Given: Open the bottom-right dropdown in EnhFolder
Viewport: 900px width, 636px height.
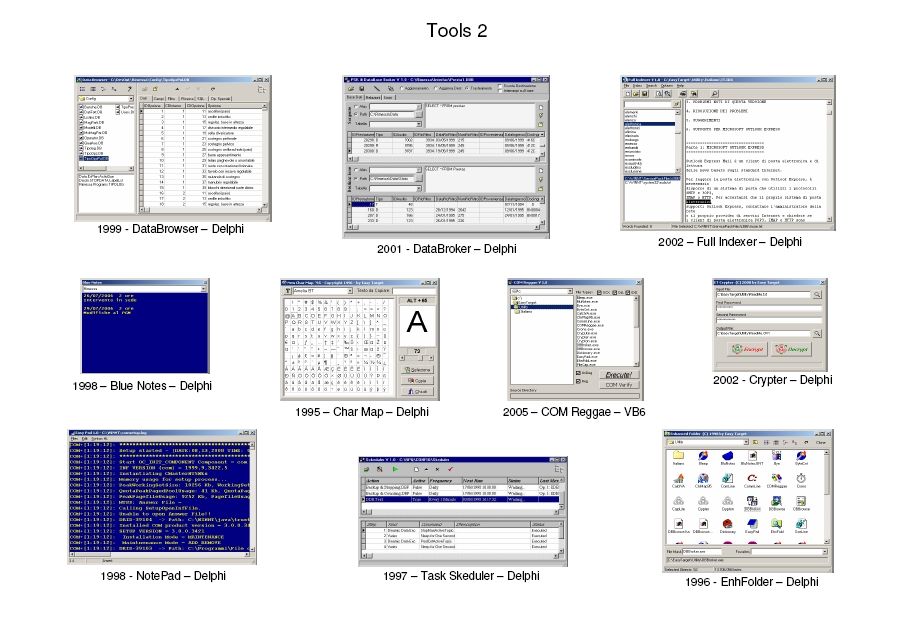Looking at the screenshot, I should click(825, 552).
